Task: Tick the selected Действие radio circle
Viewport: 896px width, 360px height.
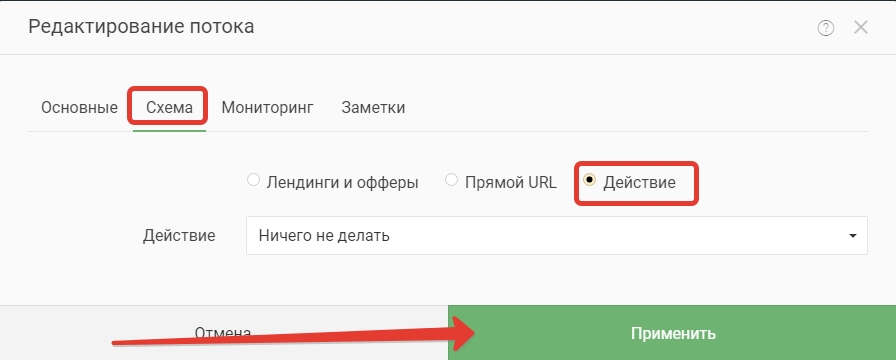Action: pos(589,180)
